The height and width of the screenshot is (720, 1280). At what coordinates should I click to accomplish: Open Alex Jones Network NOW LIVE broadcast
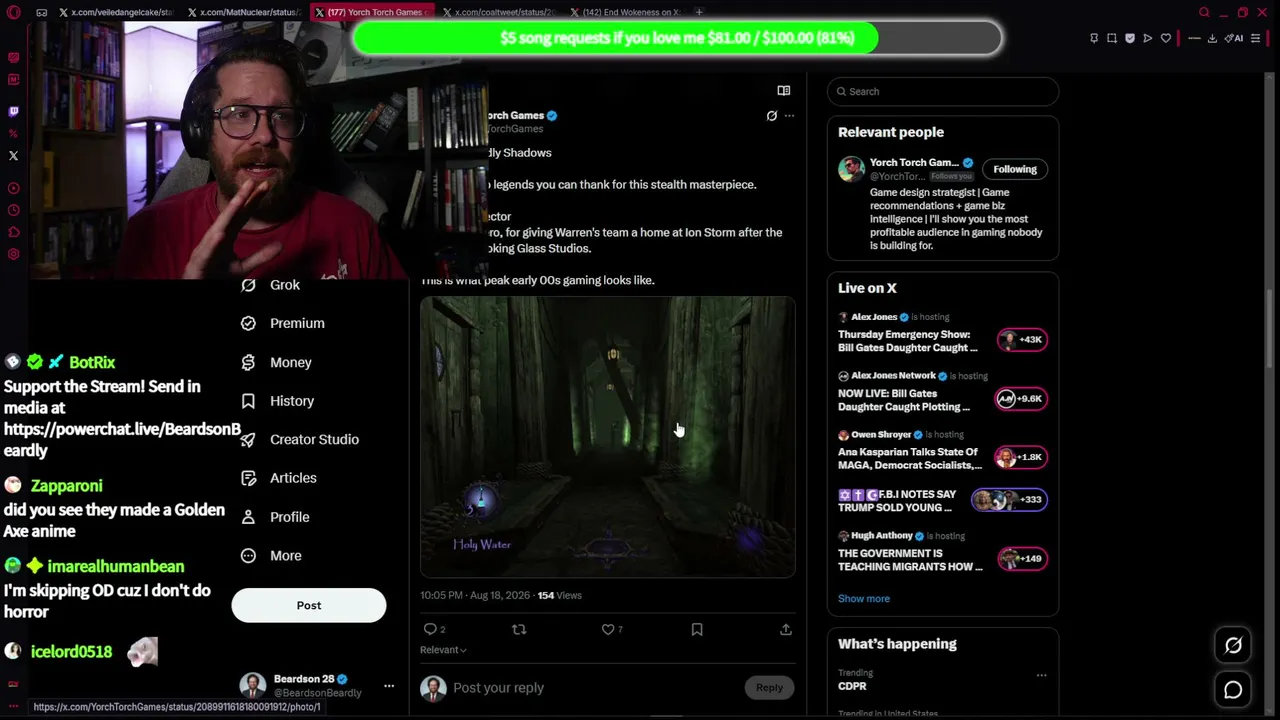(942, 391)
